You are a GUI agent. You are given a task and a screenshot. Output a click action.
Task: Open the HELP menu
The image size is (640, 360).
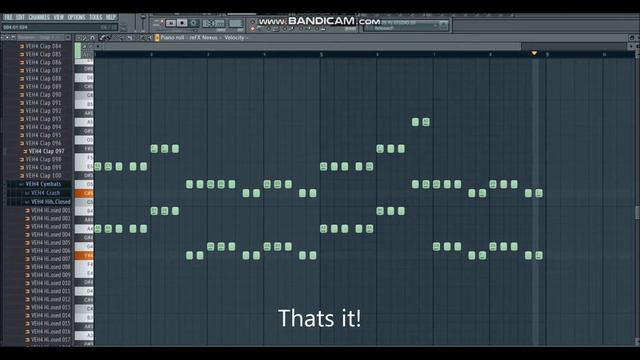111,17
